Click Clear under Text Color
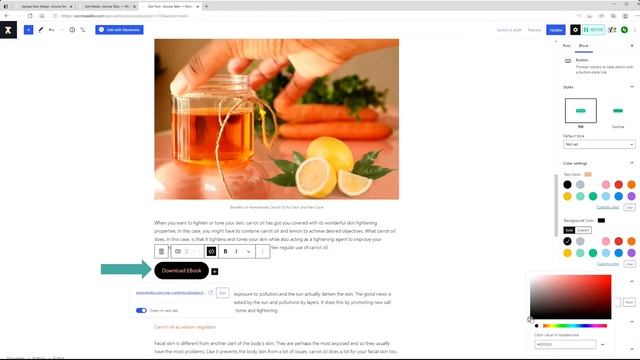640x360 pixels. [x=629, y=207]
